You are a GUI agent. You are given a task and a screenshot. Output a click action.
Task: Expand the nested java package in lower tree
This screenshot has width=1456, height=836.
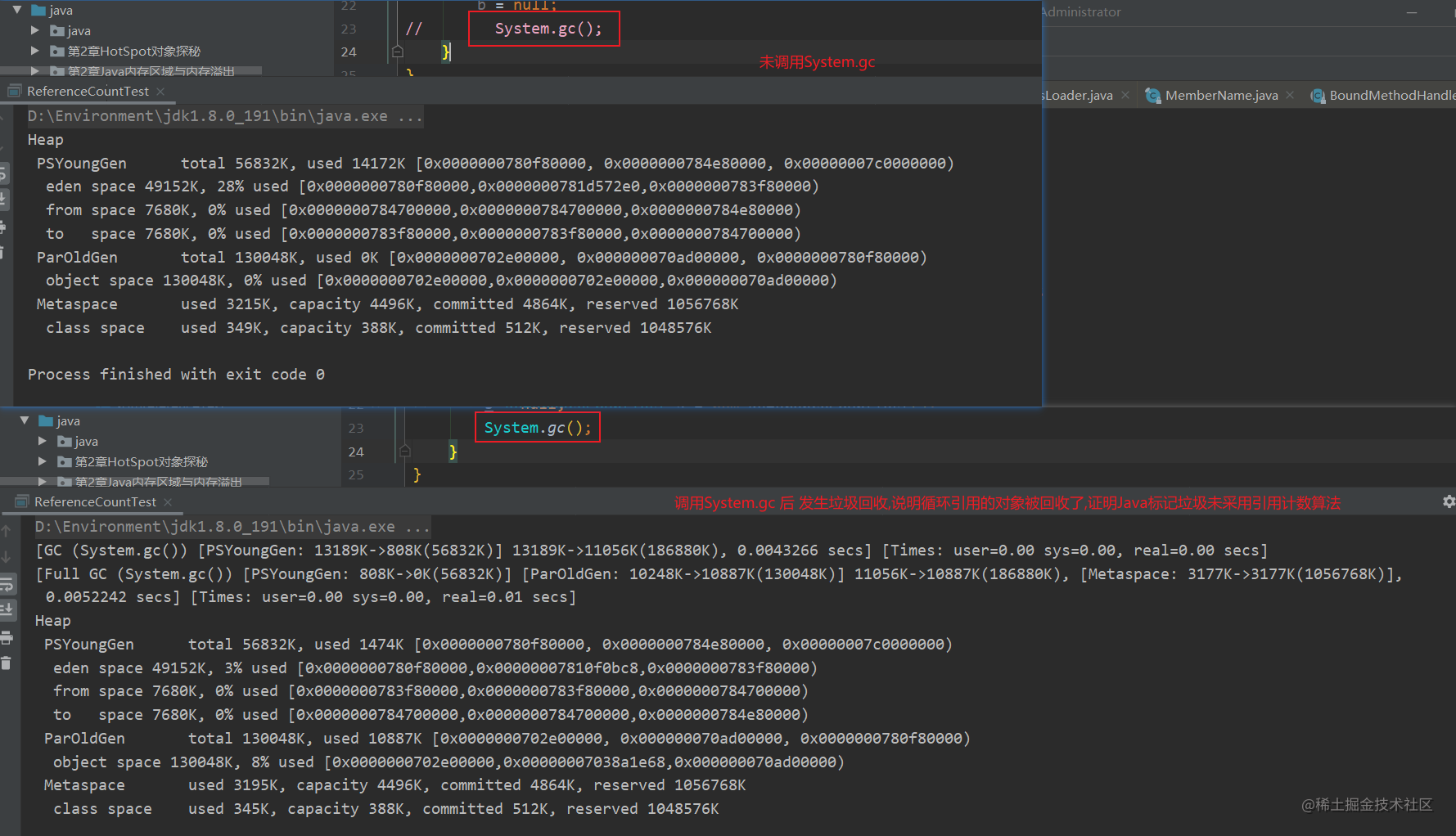click(42, 441)
